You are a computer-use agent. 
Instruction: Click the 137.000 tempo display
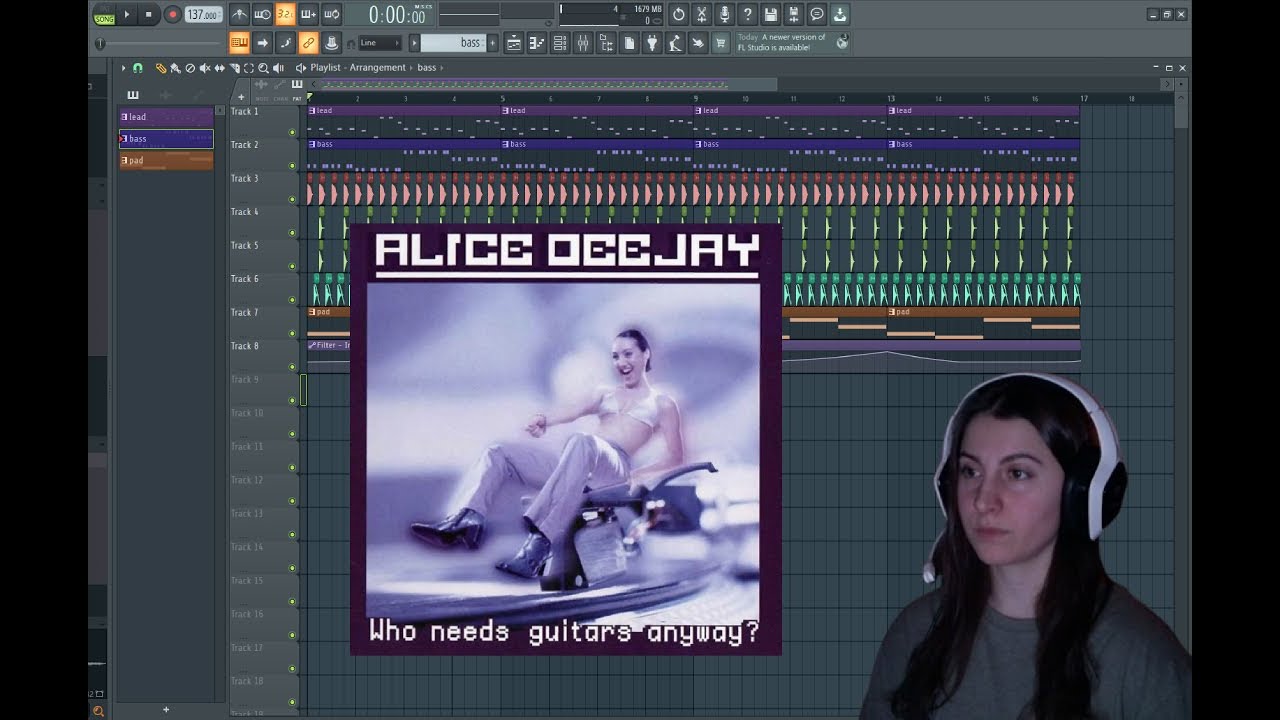203,14
